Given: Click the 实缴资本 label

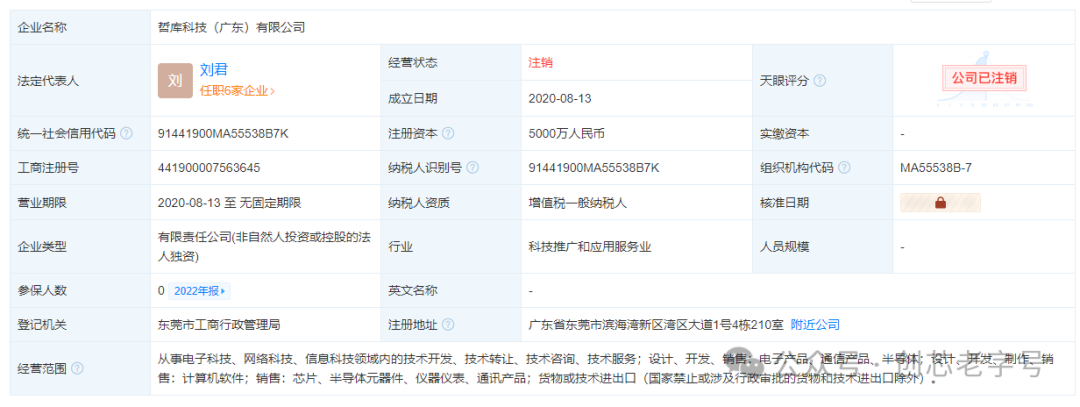Looking at the screenshot, I should (785, 134).
